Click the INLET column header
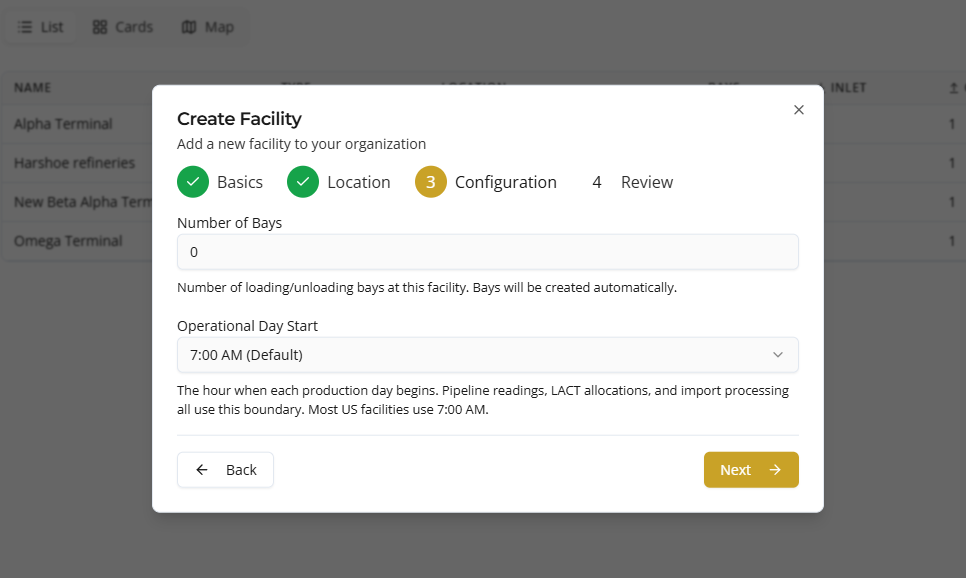Image resolution: width=966 pixels, height=578 pixels. point(848,88)
